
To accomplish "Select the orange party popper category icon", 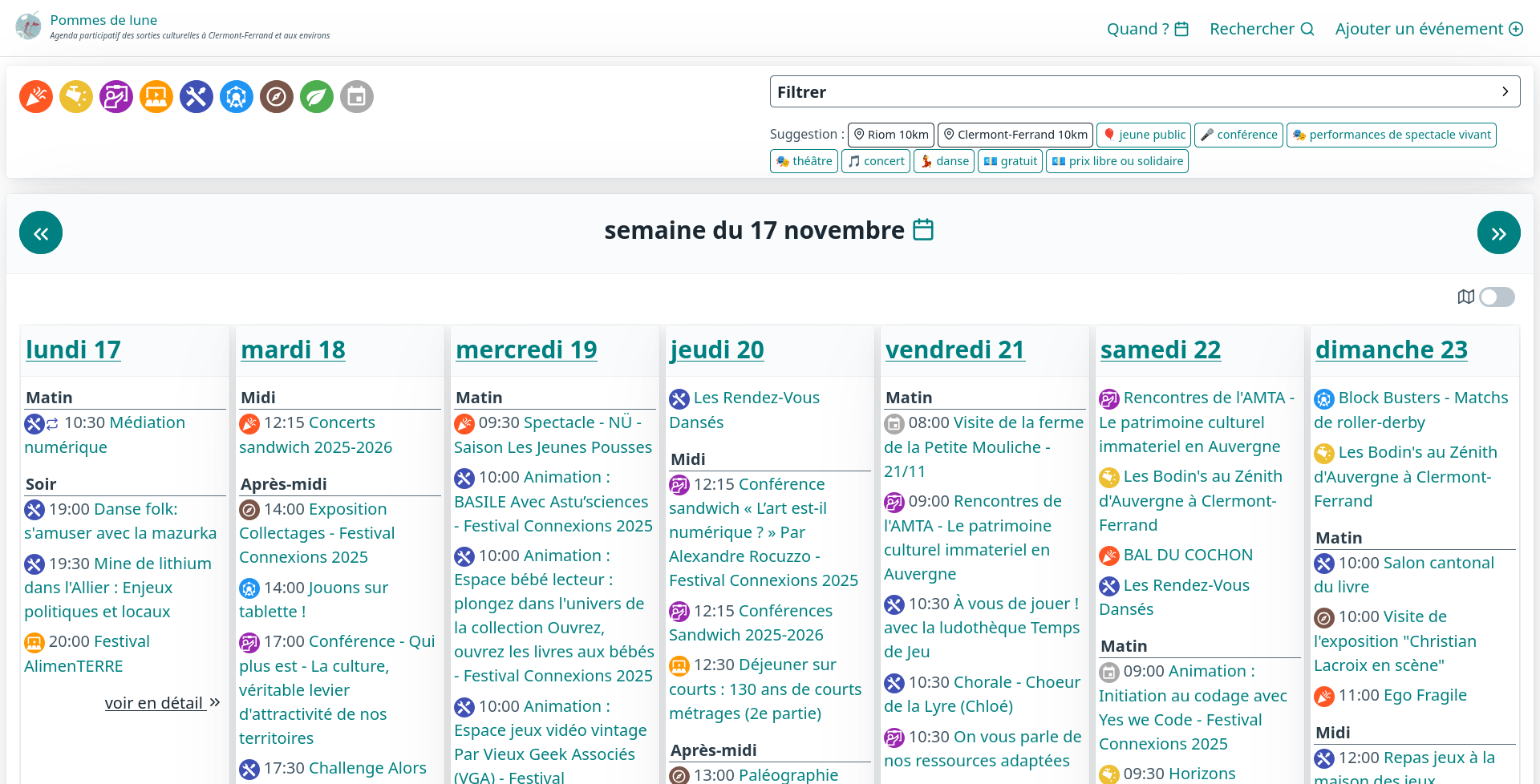I will tap(36, 97).
